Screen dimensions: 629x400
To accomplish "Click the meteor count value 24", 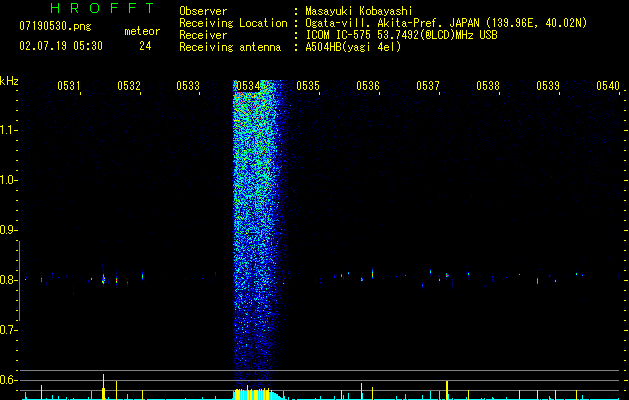I will coord(145,46).
